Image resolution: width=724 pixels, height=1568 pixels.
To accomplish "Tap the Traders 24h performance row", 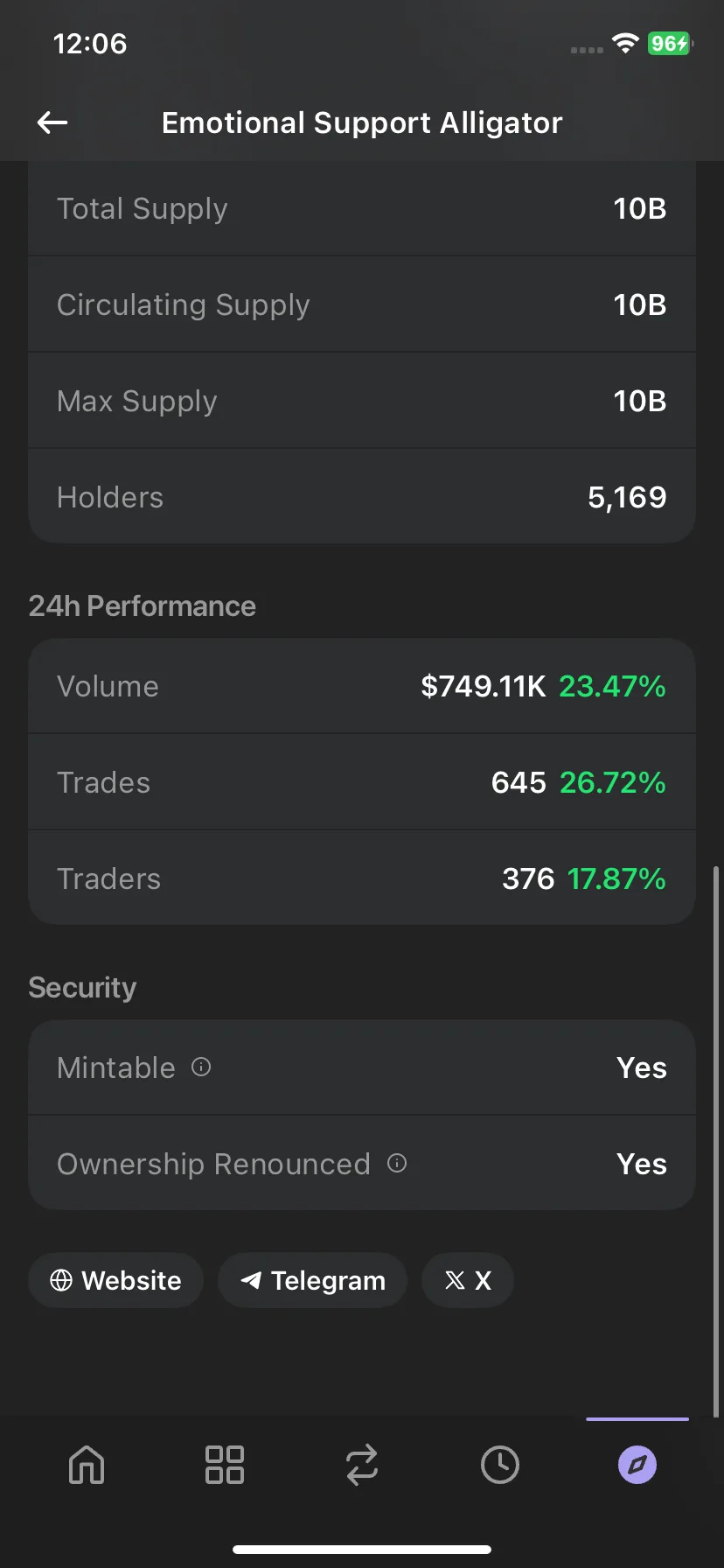I will coord(362,878).
